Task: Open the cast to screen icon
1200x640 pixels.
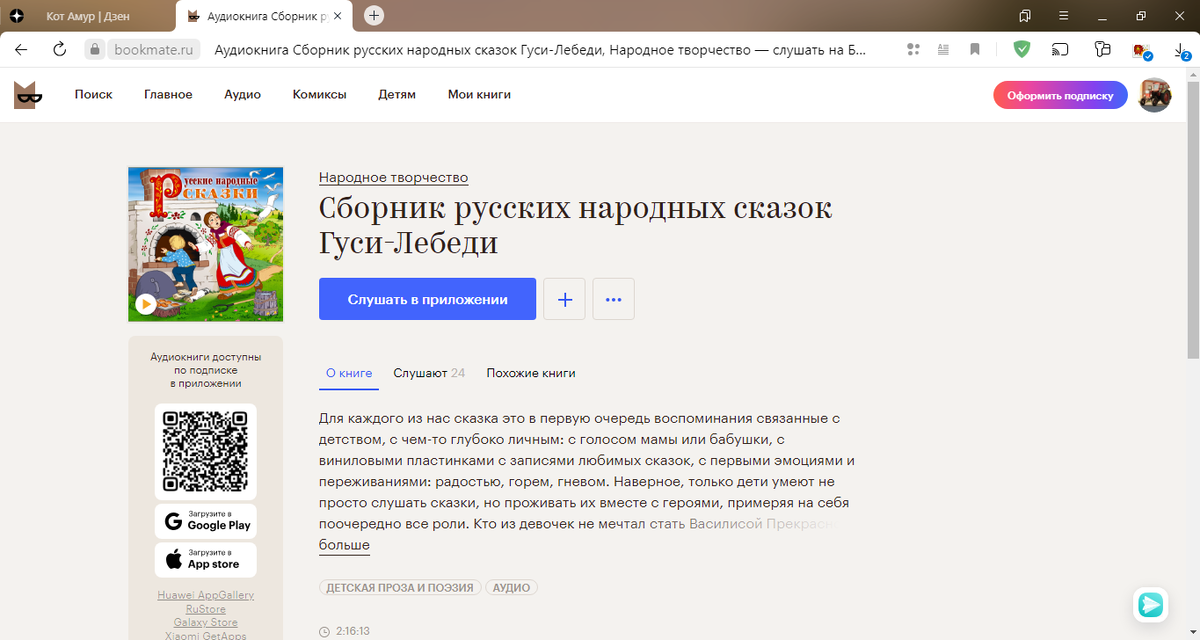Action: (1061, 49)
